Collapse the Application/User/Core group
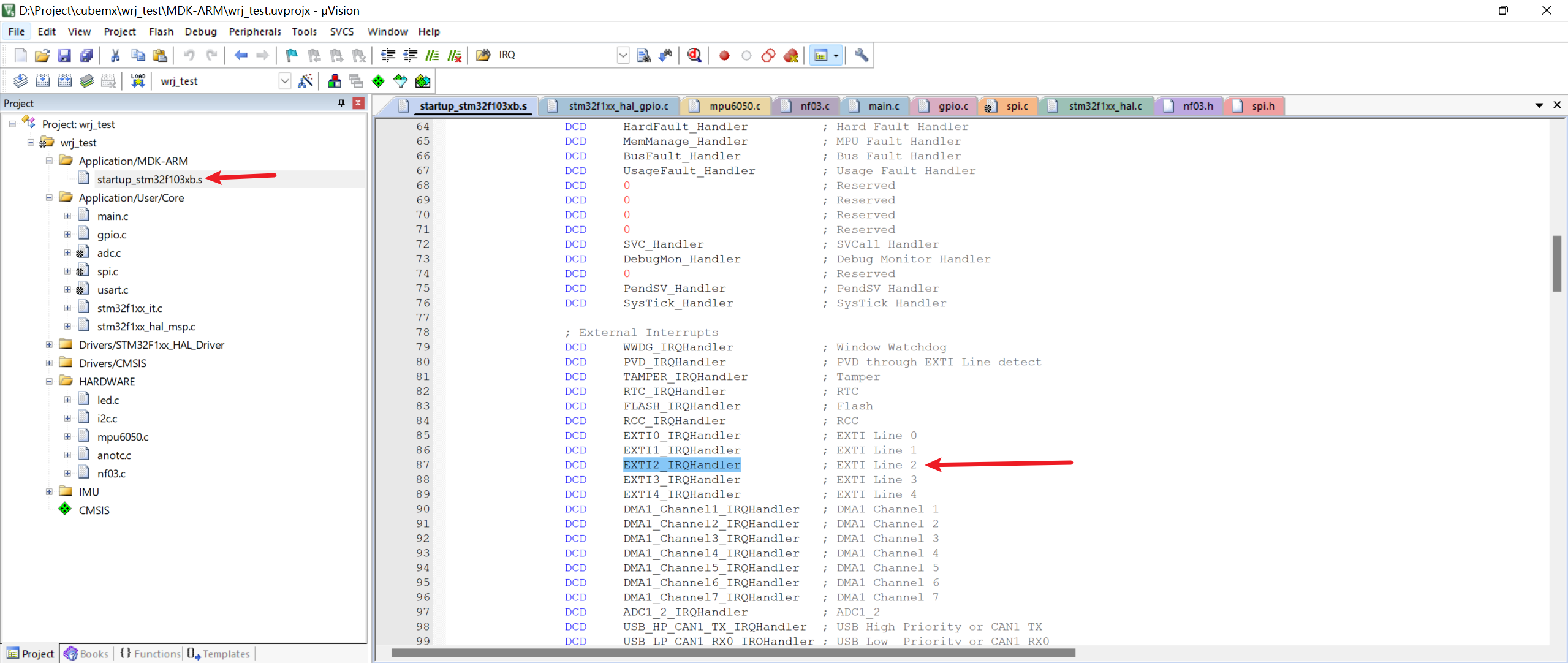 point(49,198)
